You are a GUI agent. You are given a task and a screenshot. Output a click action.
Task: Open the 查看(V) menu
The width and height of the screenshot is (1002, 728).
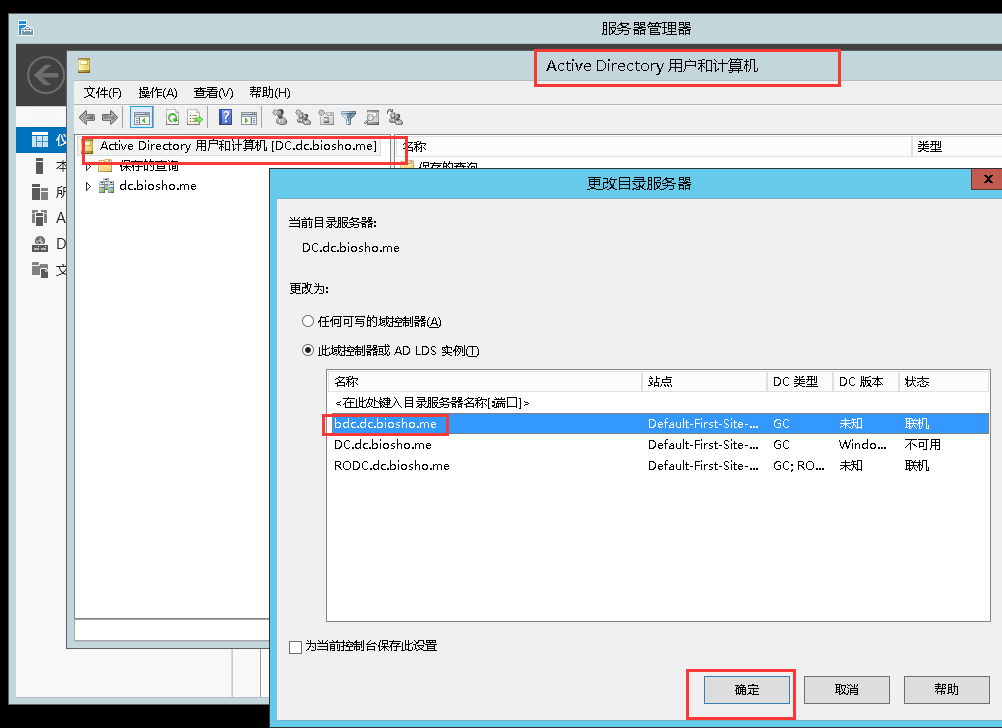[213, 93]
